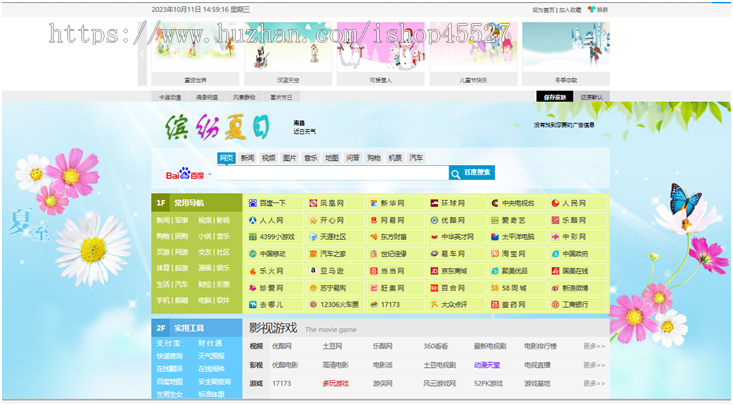
Task: Click the 设为首页 link at top
Action: [543, 10]
